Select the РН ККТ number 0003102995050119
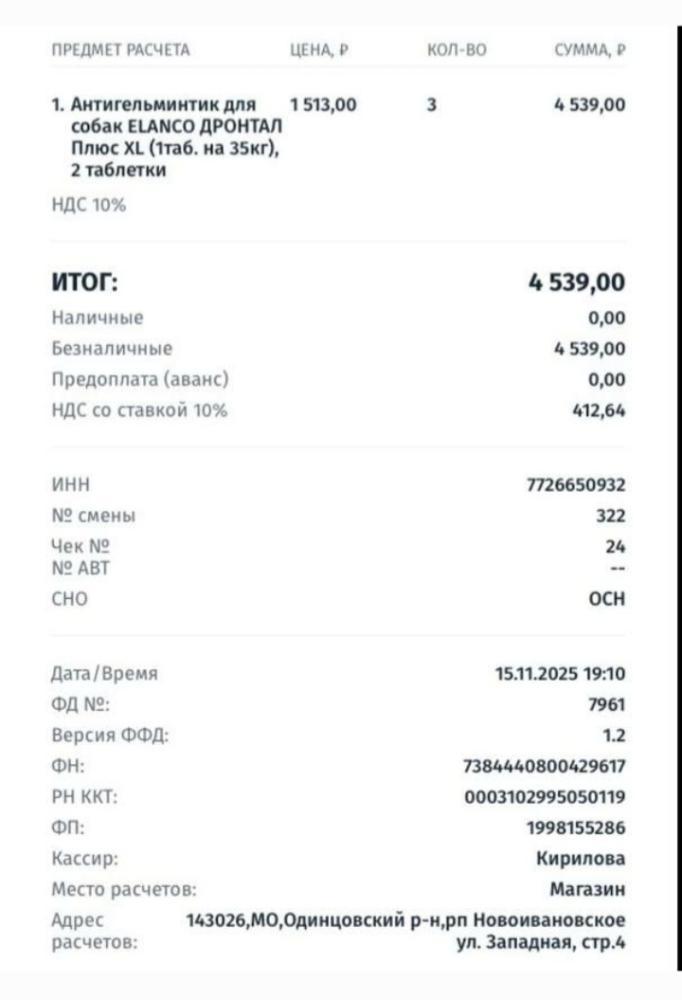Viewport: 682px width, 1000px height. tap(544, 797)
